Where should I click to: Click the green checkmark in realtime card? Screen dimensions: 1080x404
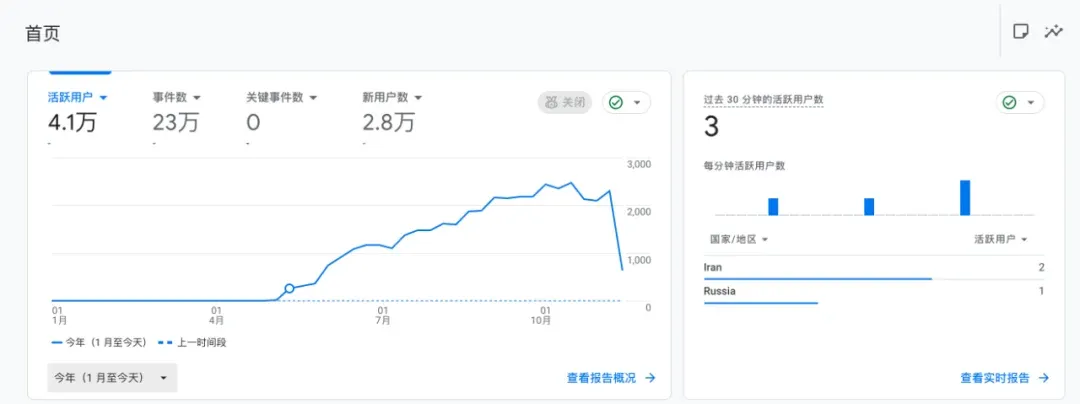pyautogui.click(x=1009, y=102)
